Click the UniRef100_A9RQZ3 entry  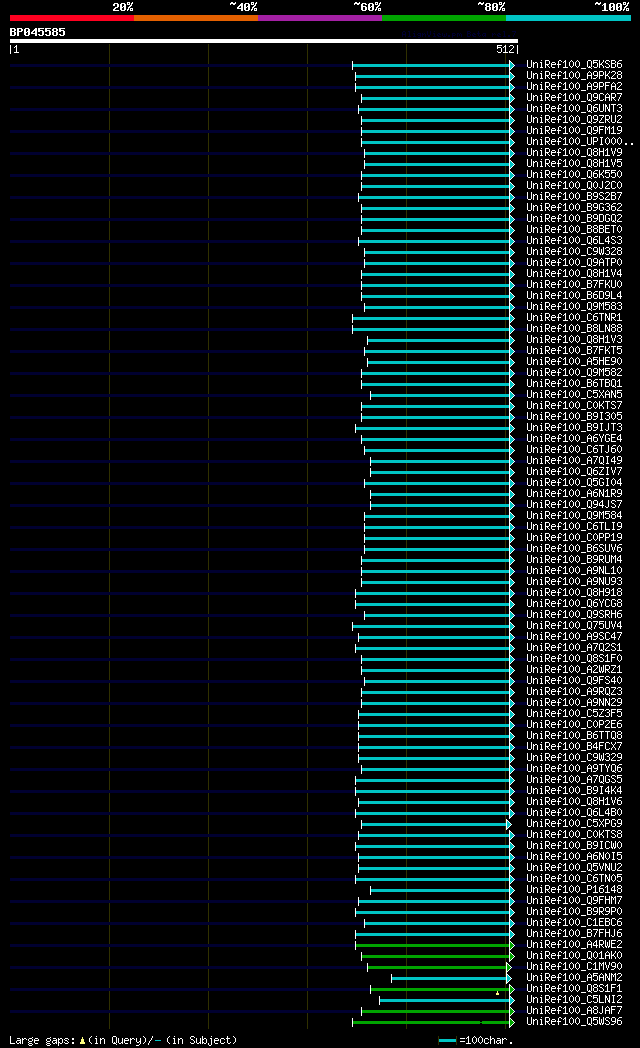(x=574, y=692)
